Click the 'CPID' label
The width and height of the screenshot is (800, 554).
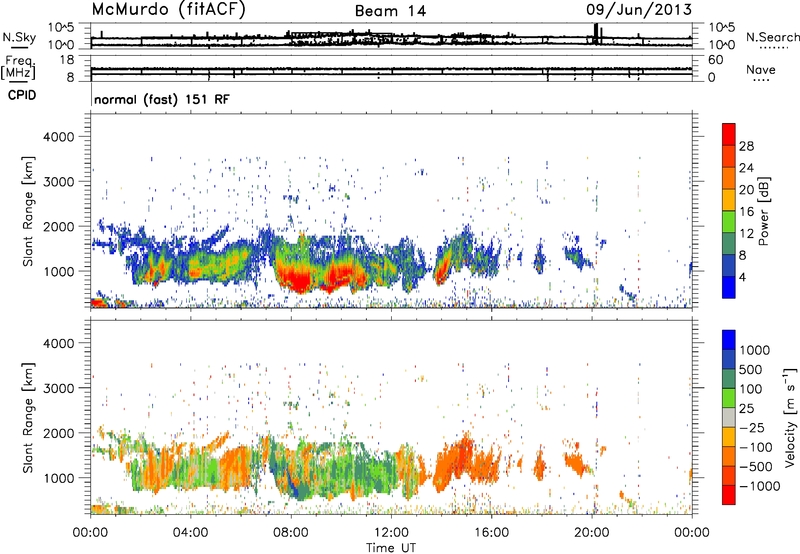(x=22, y=95)
